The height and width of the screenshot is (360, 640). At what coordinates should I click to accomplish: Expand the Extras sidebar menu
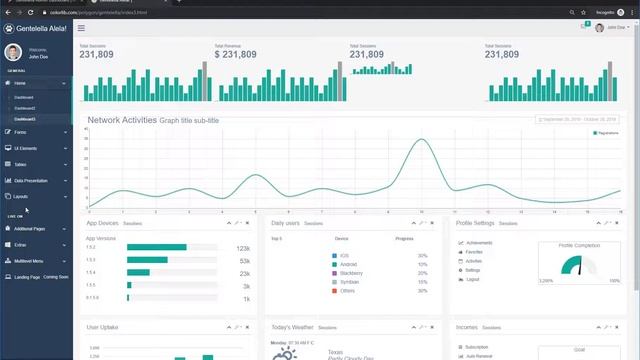tap(36, 245)
